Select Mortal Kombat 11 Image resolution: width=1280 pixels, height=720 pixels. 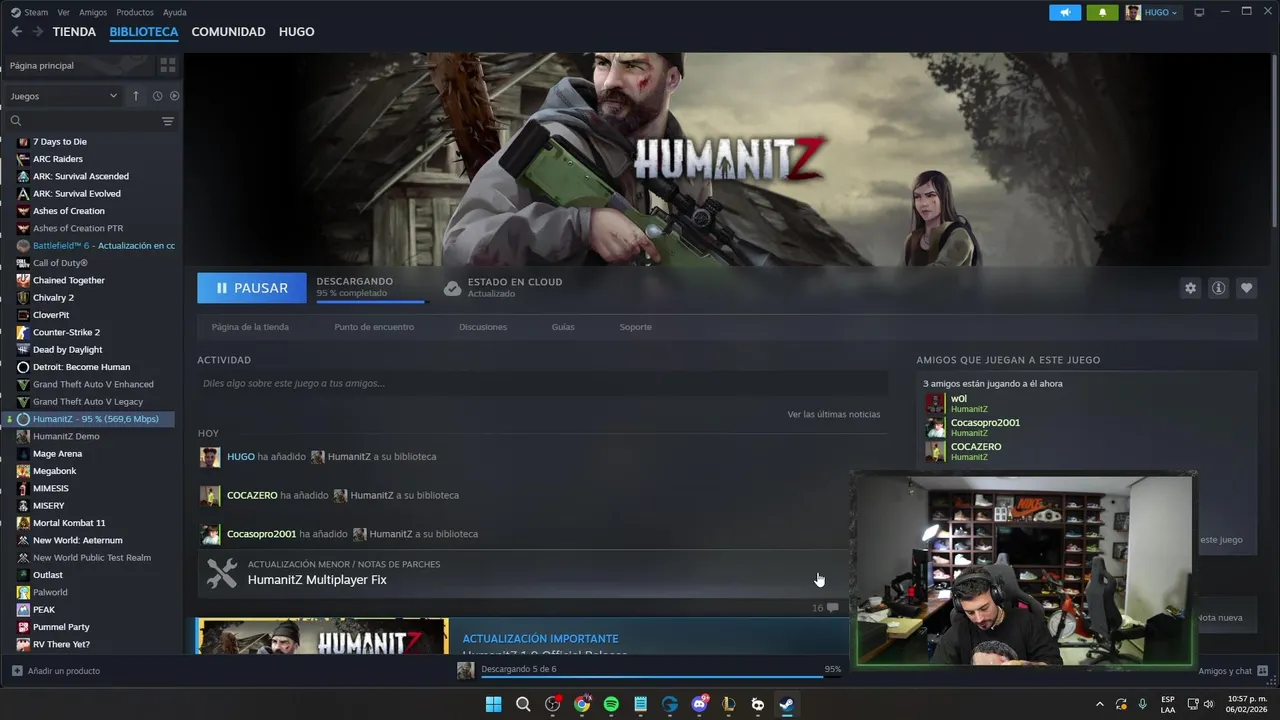68,523
